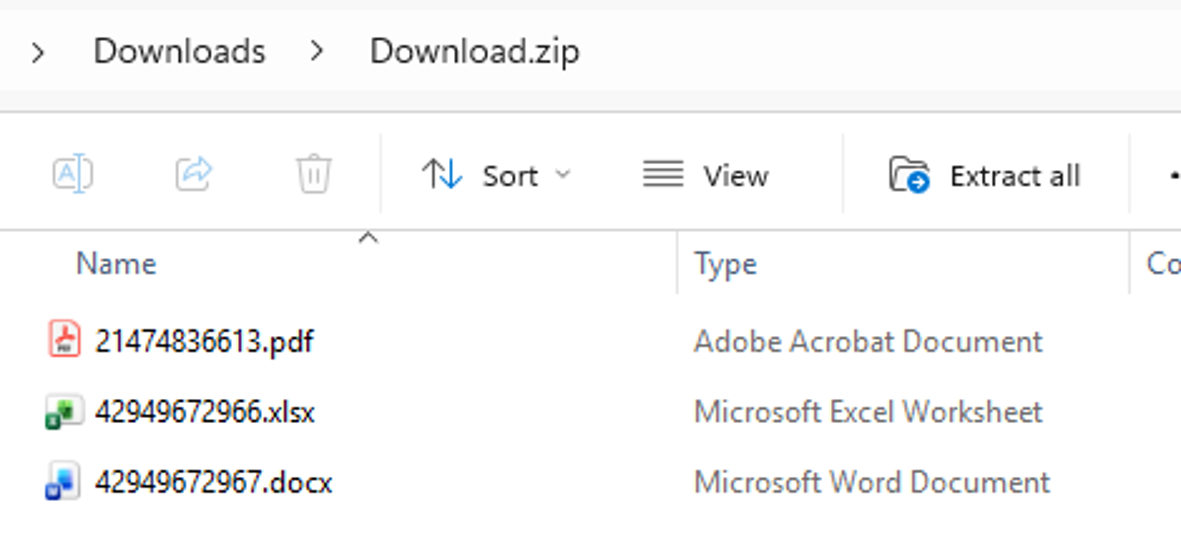Sort files by Name column header
Screen dimensions: 1181x553
pyautogui.click(x=116, y=264)
